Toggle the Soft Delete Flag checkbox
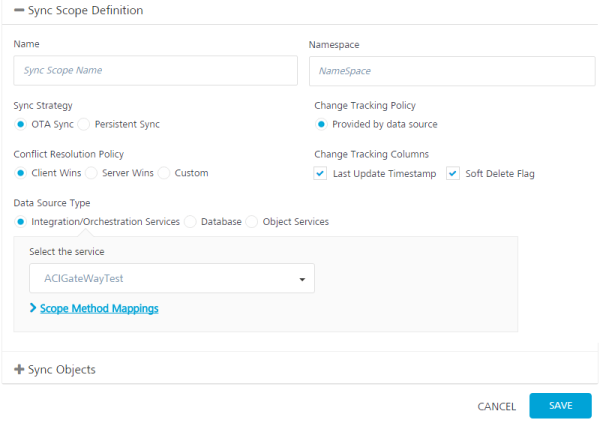 (x=452, y=173)
